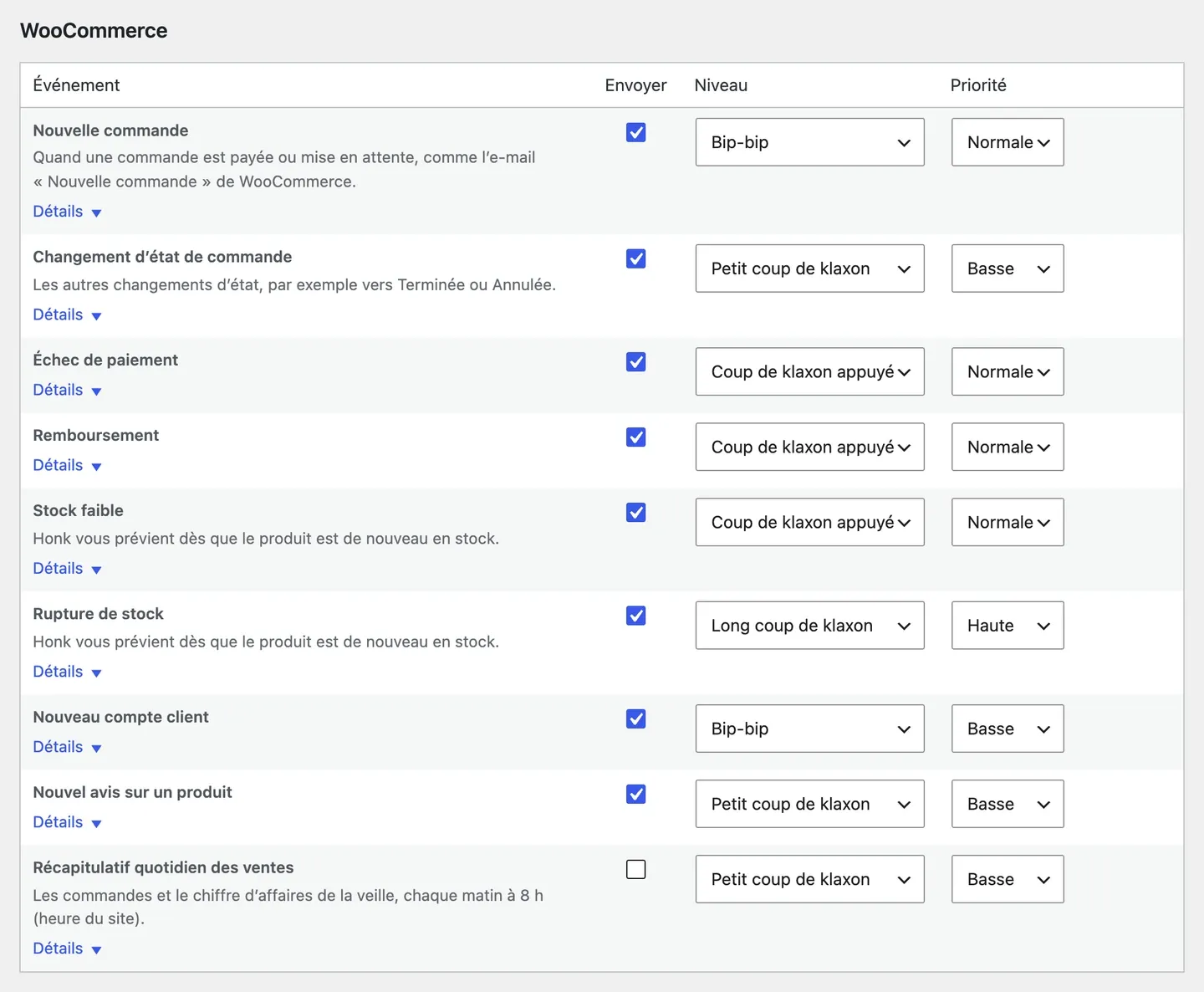
Task: Toggle the Remboursement send checkbox
Action: pyautogui.click(x=635, y=437)
